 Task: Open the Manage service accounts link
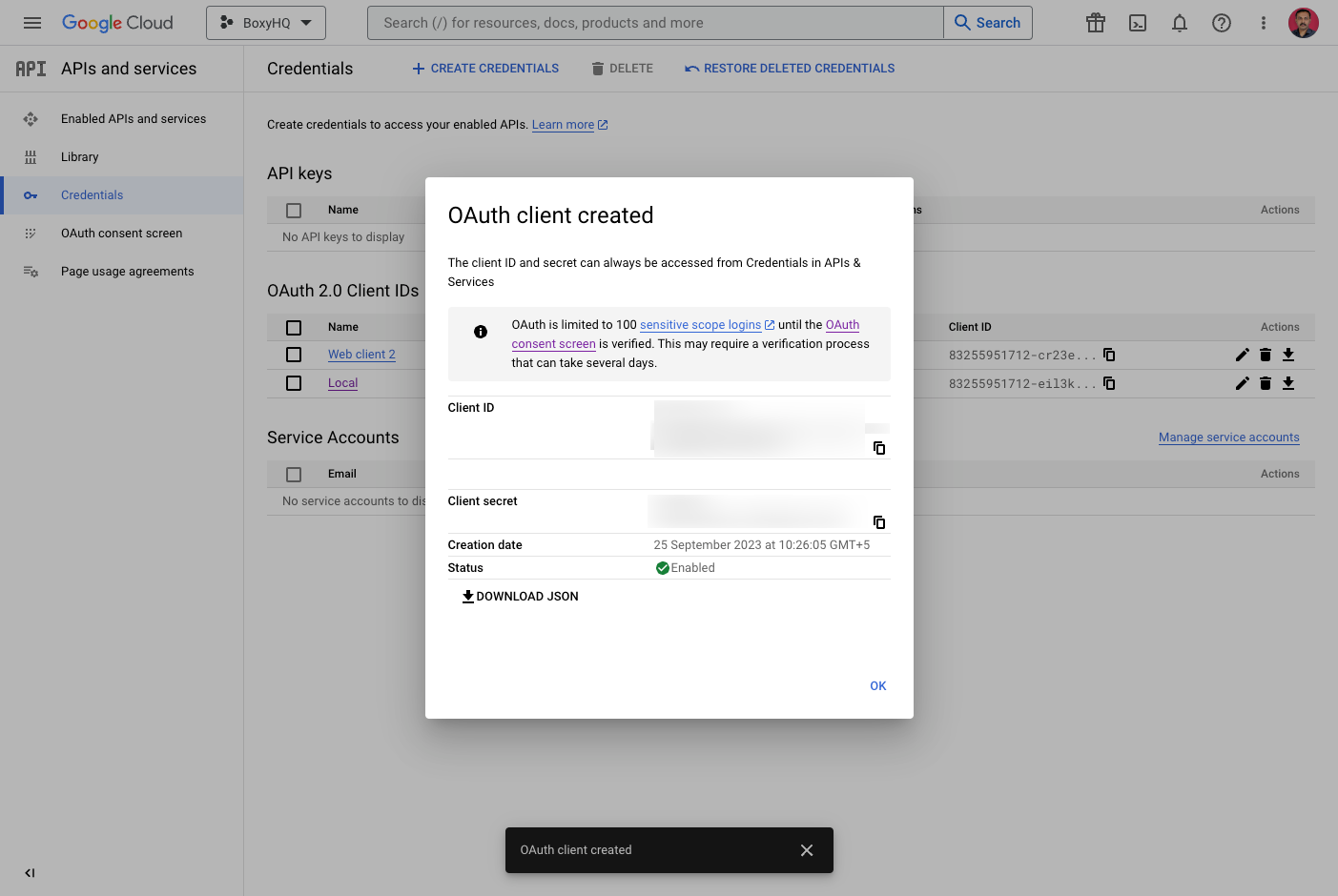click(x=1228, y=437)
